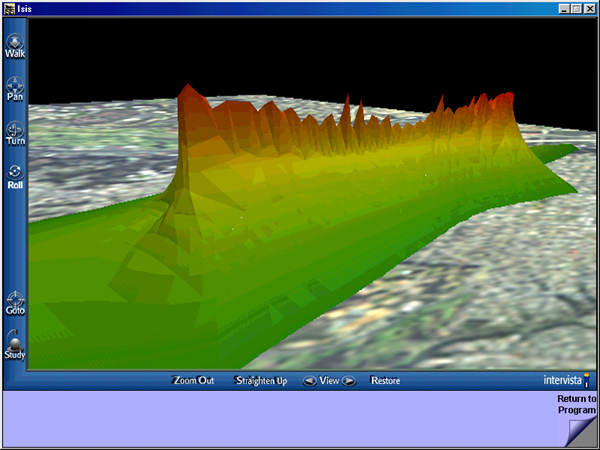Click the page-curl corner icon
The width and height of the screenshot is (600, 450).
pos(582,433)
